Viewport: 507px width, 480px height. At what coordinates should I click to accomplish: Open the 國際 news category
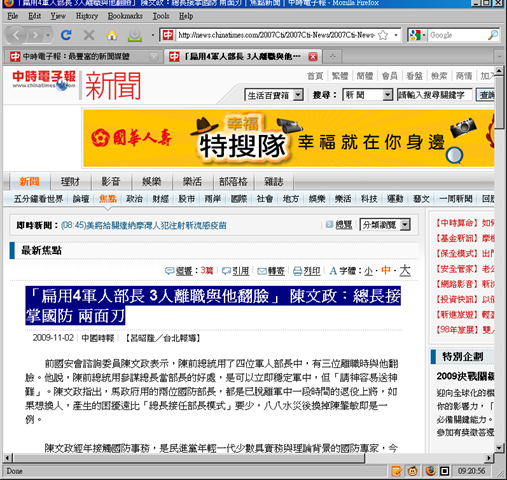[239, 199]
